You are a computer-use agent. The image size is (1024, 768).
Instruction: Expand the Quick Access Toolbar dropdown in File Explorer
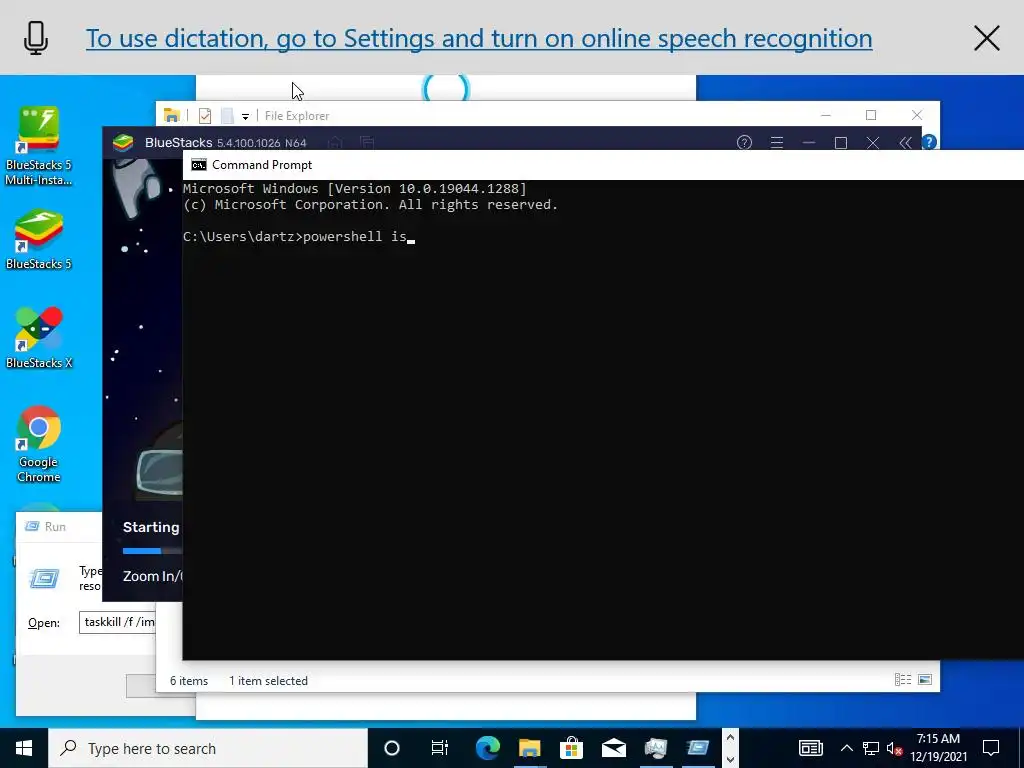pos(245,116)
